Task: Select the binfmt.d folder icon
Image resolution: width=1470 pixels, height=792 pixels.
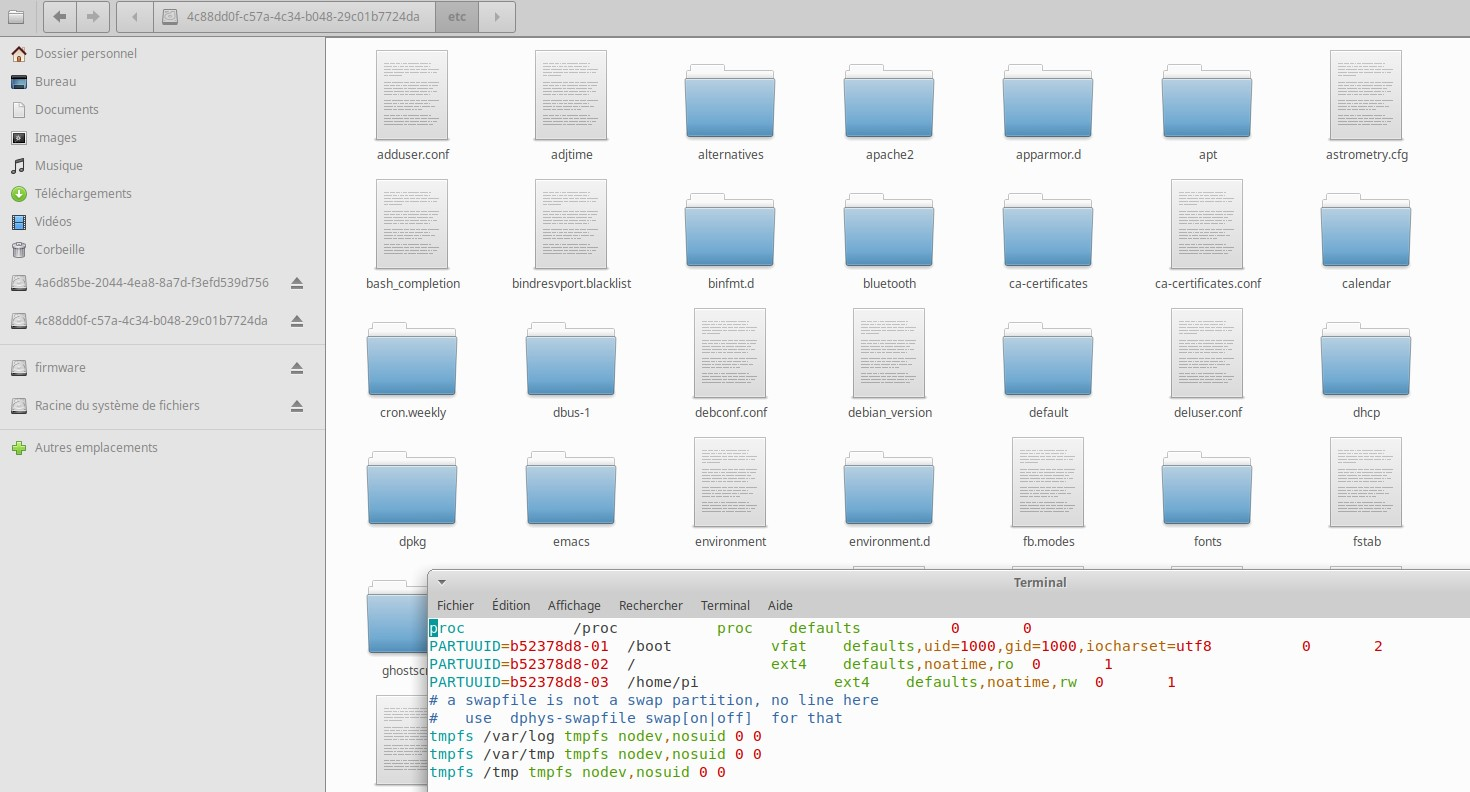Action: coord(730,230)
